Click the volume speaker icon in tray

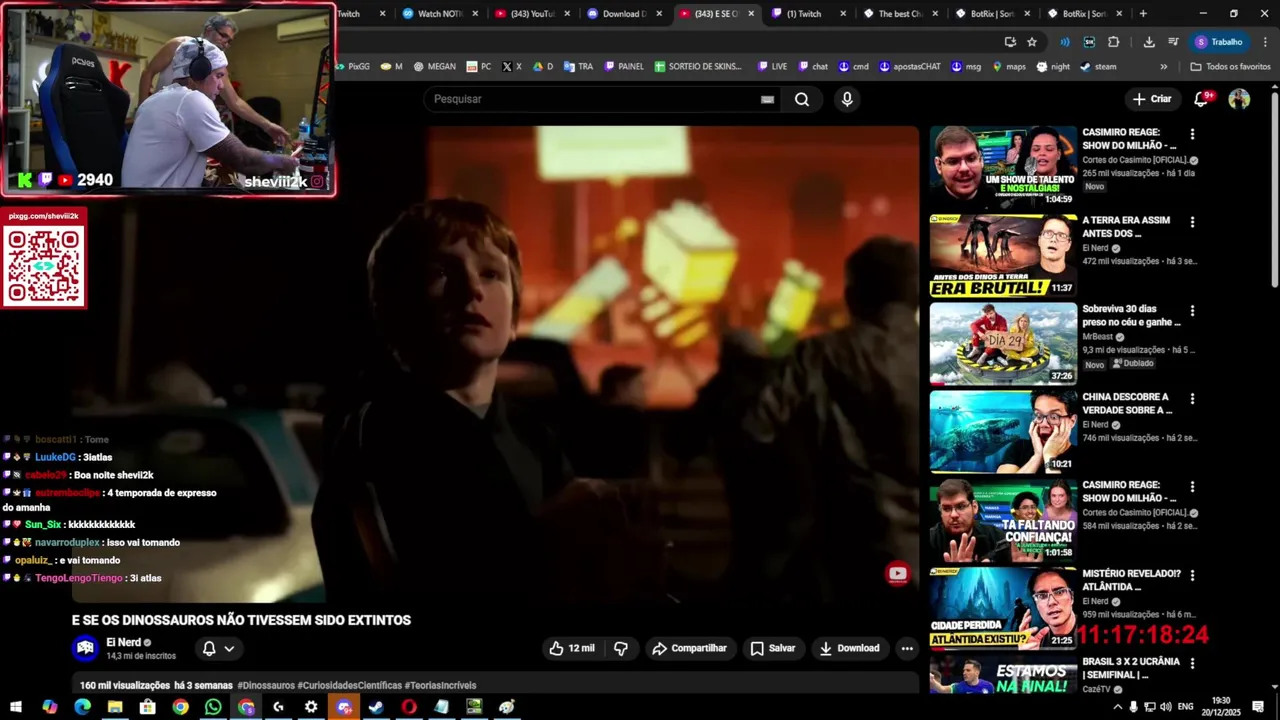tap(1165, 707)
